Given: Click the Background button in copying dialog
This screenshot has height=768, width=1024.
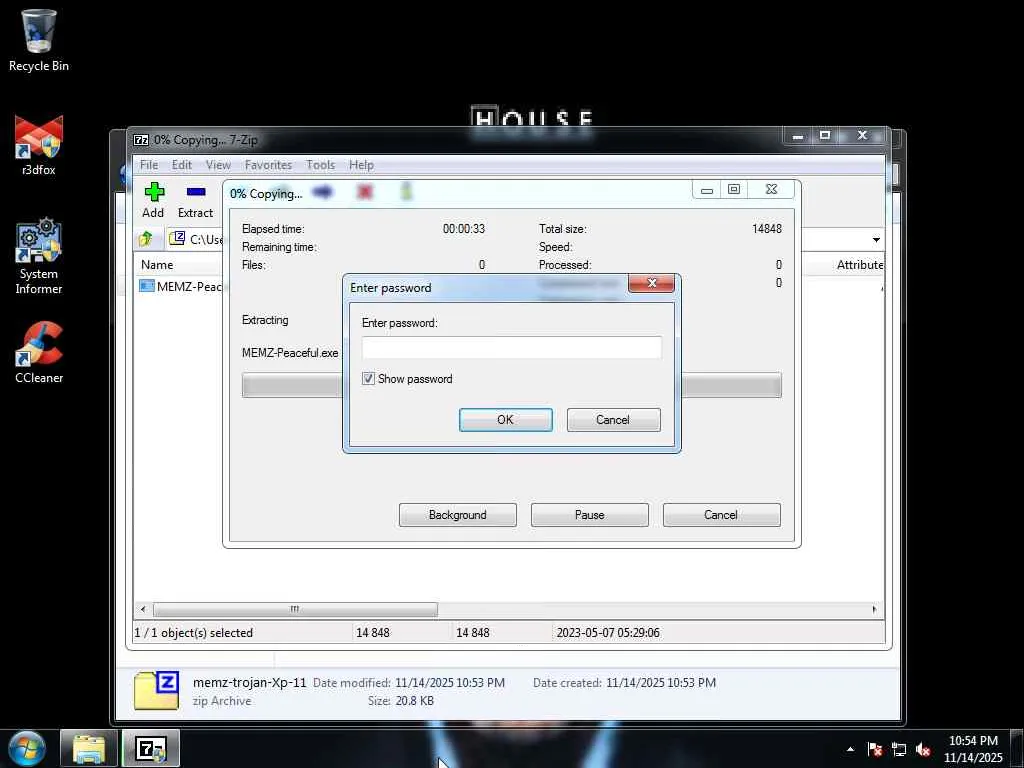Looking at the screenshot, I should 458,515.
